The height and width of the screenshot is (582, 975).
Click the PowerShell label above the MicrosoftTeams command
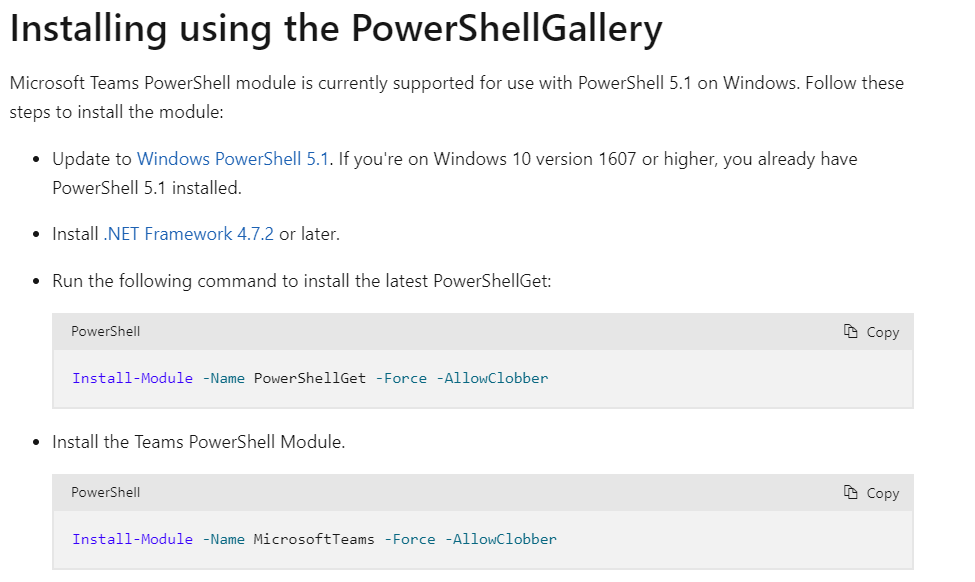tap(105, 493)
